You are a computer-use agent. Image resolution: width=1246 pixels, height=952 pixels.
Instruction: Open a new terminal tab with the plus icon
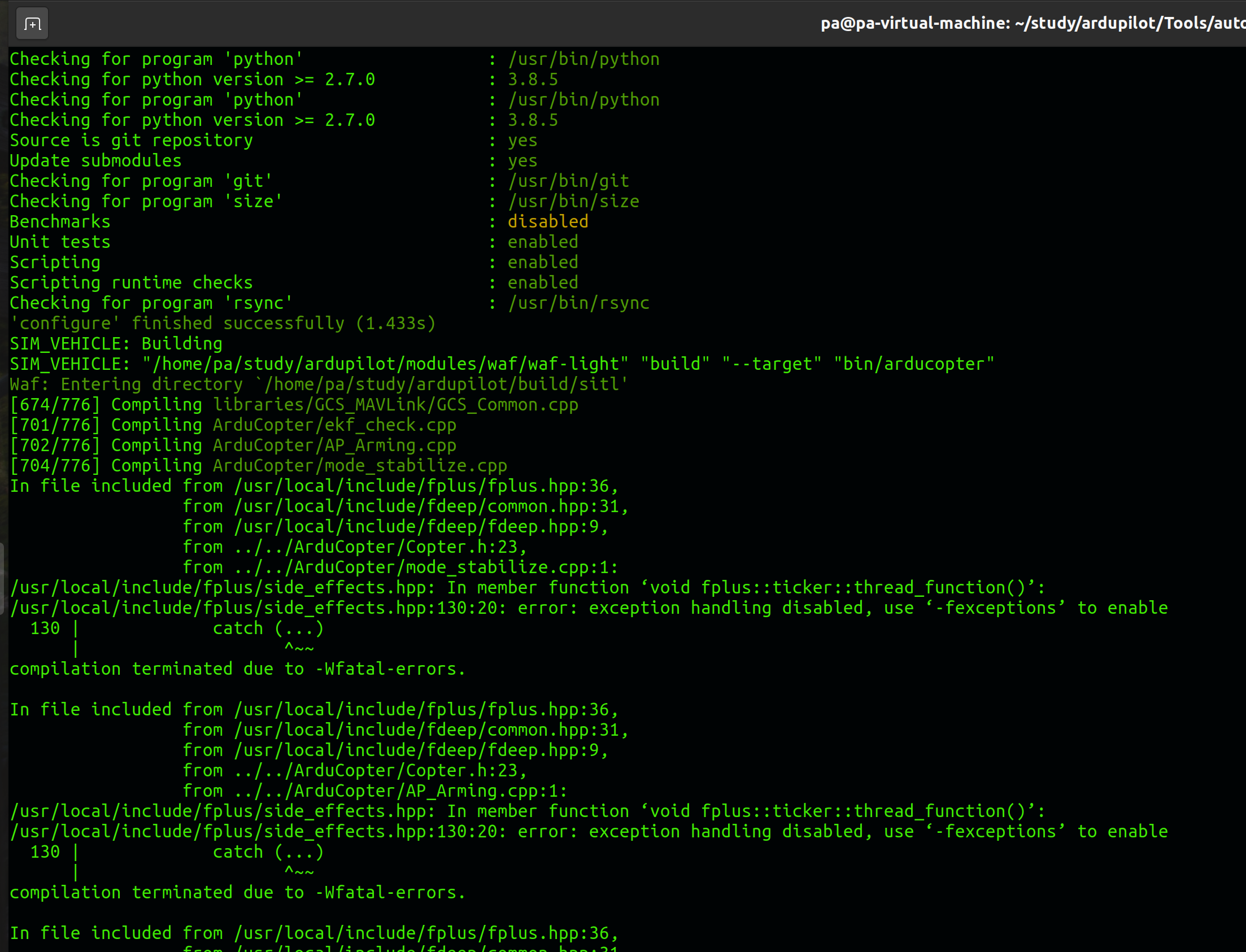click(x=32, y=23)
